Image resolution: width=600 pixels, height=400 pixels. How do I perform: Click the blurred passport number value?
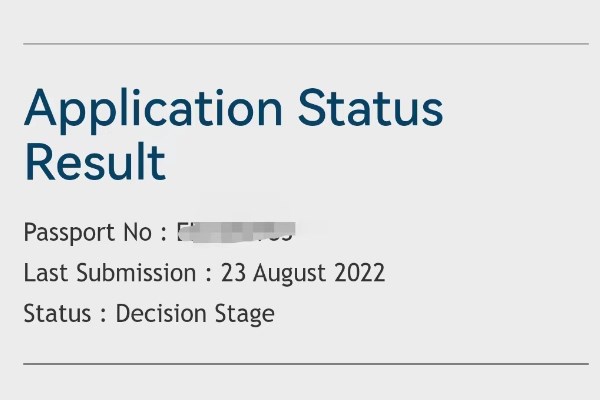(x=236, y=233)
